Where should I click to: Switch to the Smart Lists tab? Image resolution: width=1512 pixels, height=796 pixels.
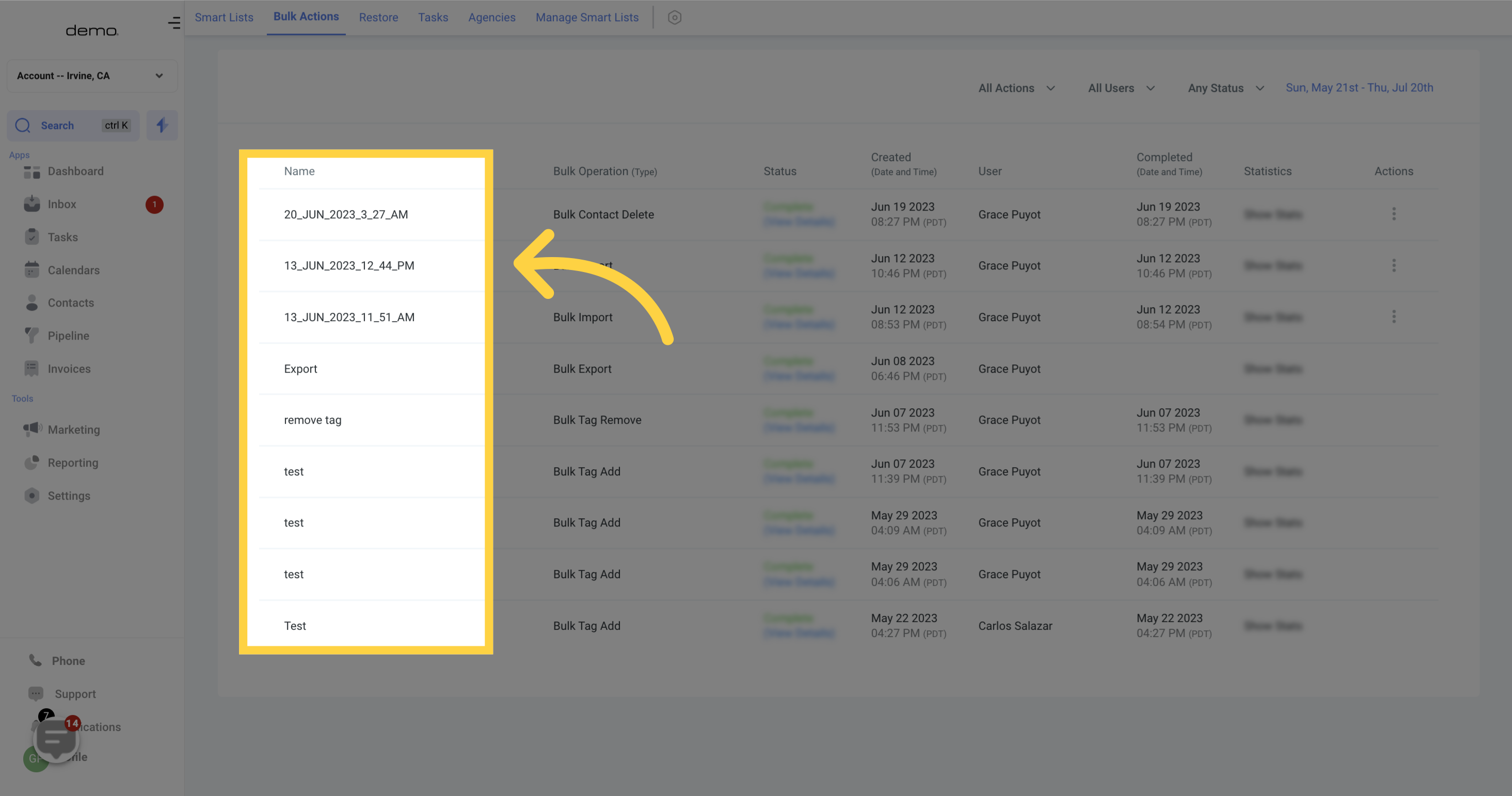(x=224, y=17)
